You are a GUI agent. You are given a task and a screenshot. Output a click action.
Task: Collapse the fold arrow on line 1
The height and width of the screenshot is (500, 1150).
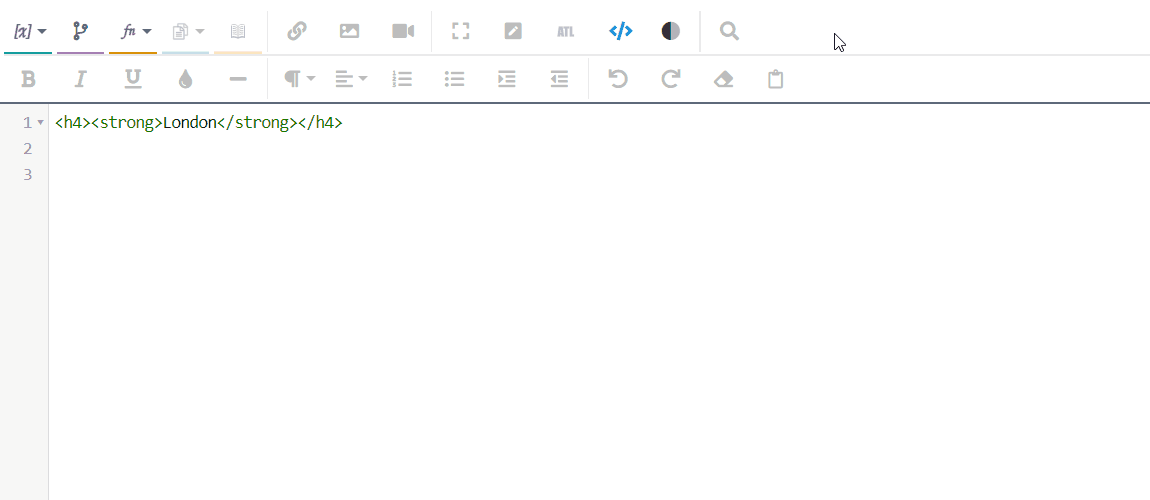pos(40,122)
